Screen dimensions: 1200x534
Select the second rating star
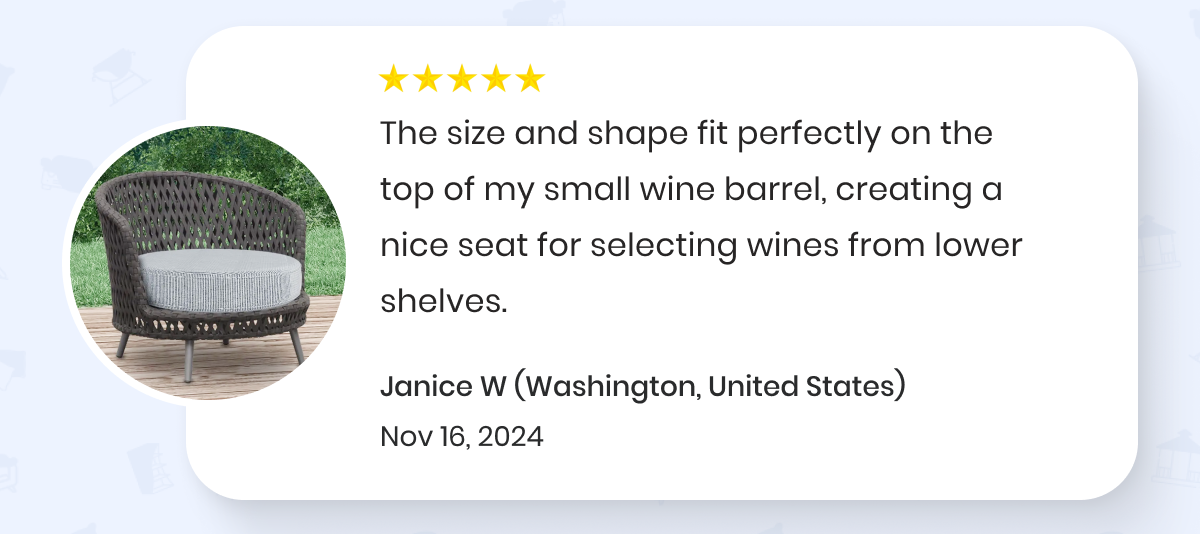pos(428,79)
